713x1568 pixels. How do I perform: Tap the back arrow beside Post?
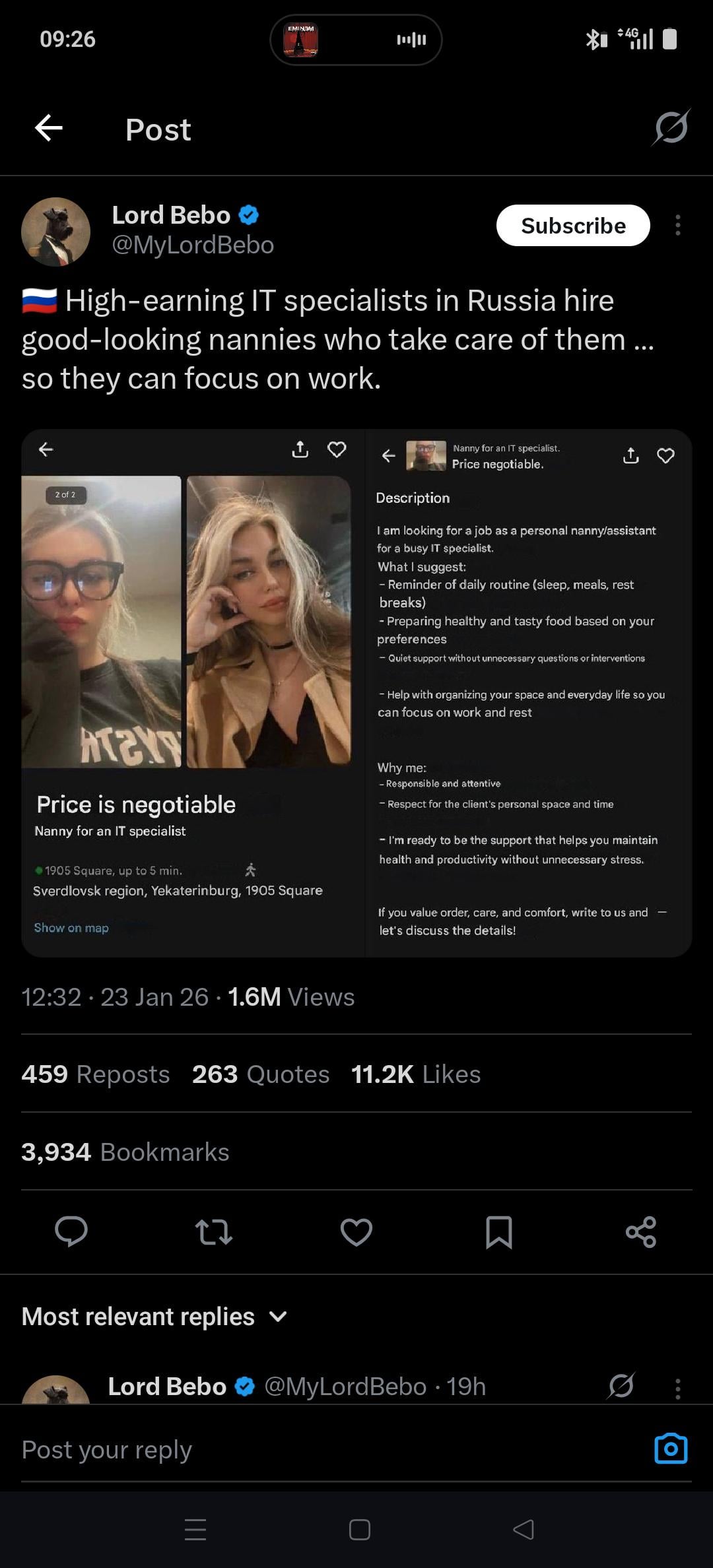(x=49, y=128)
